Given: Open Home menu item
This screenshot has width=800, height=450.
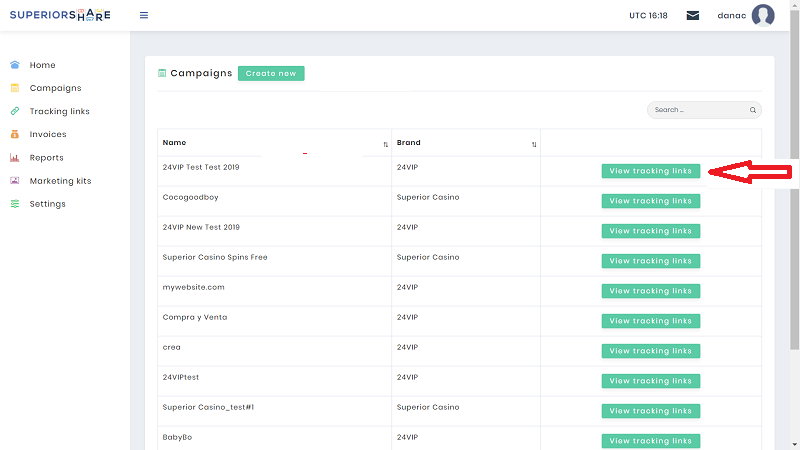Looking at the screenshot, I should [x=42, y=65].
